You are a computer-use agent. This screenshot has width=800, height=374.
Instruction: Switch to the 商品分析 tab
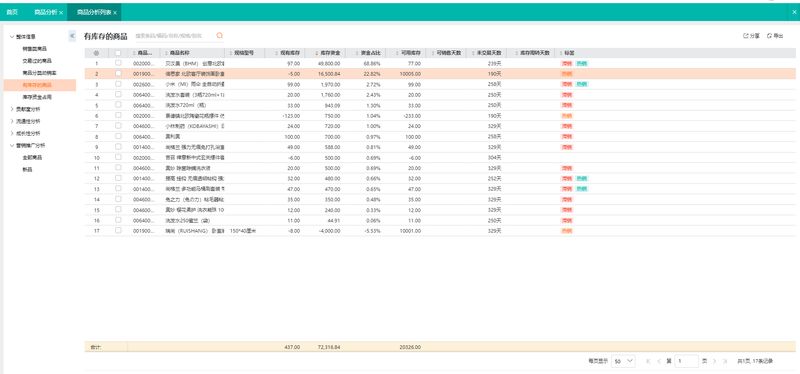[45, 12]
